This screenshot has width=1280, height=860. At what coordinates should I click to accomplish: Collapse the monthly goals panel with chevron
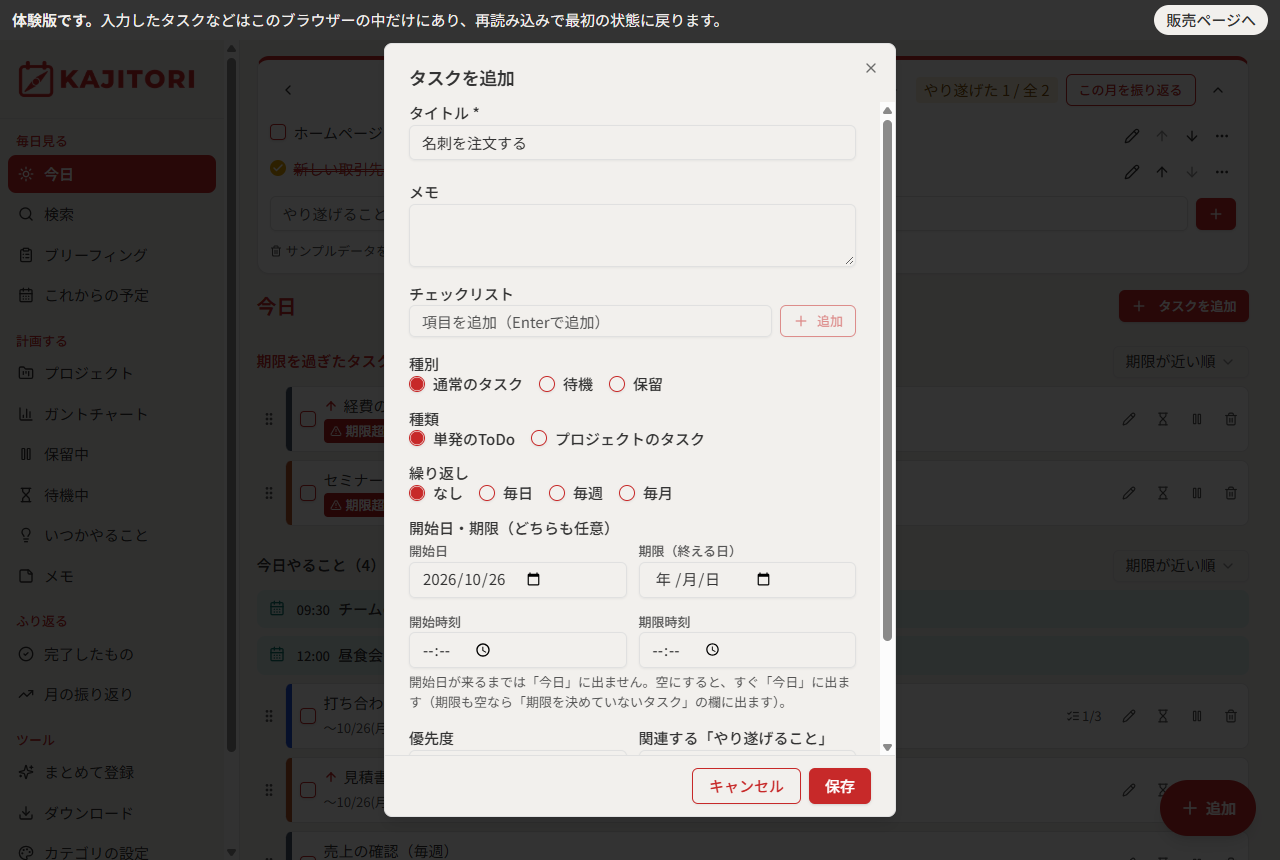click(x=1218, y=90)
